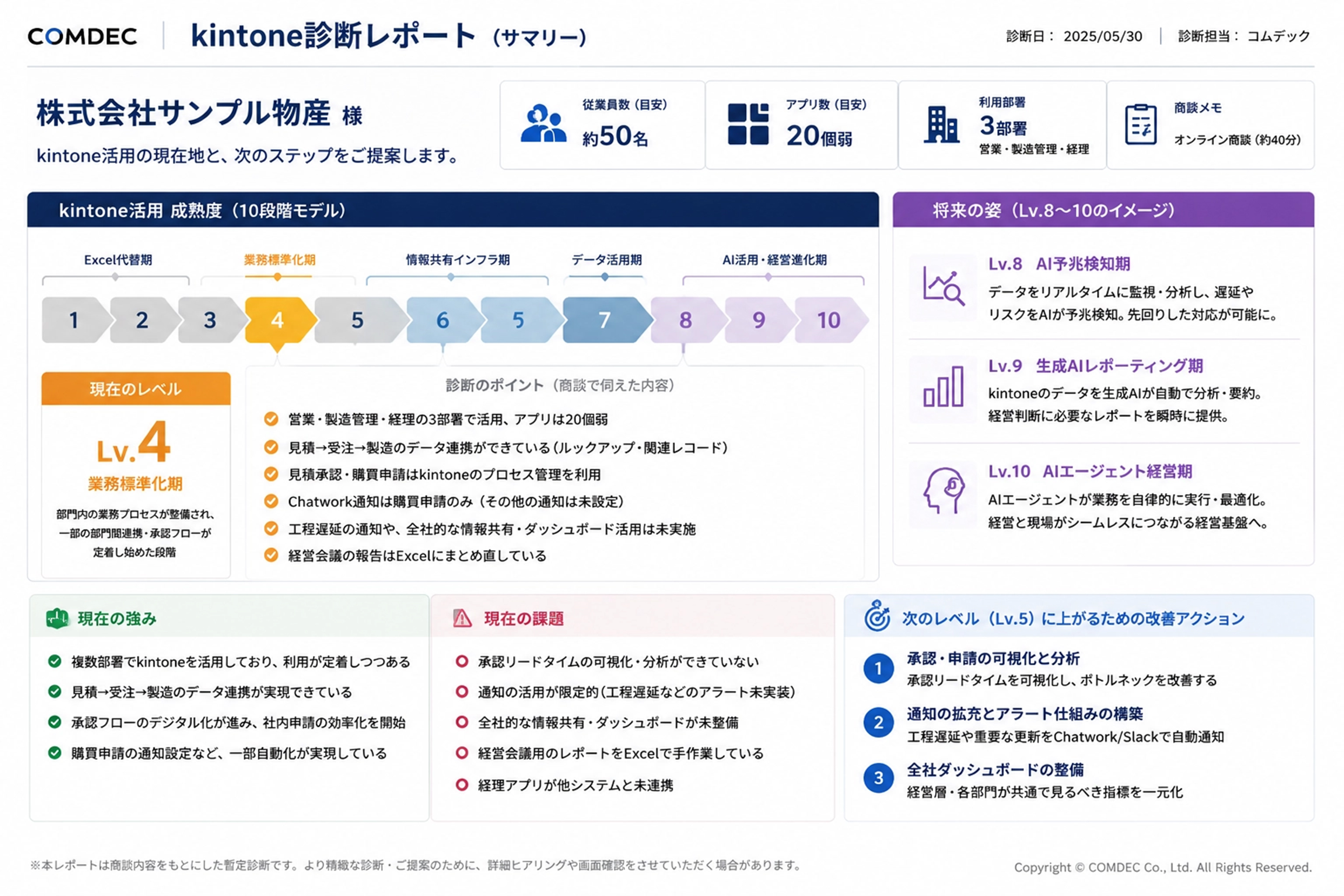Click the 通知の拡充とアラート仕組みの構築 heading
The height and width of the screenshot is (896, 1344).
1025,714
